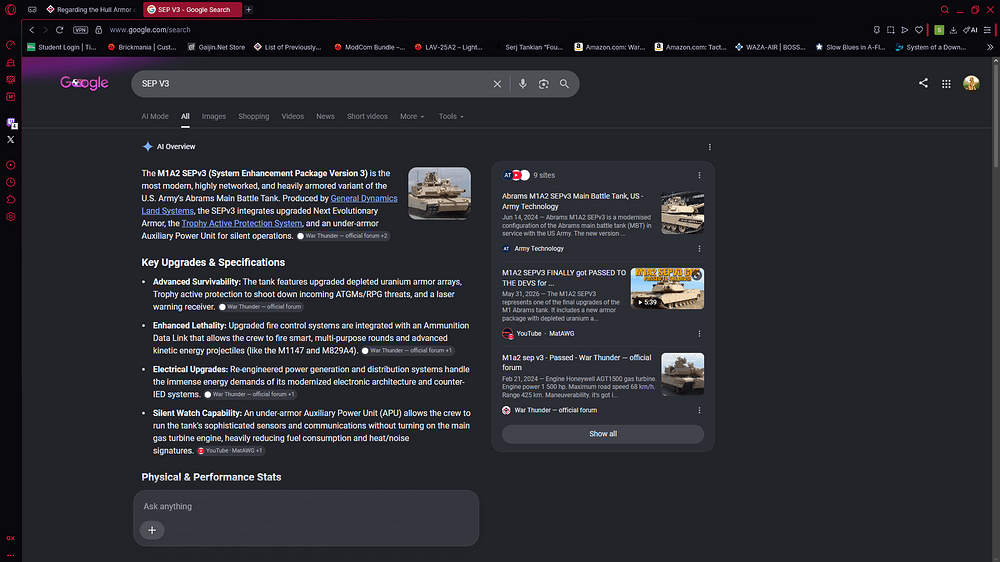Image resolution: width=1000 pixels, height=562 pixels.
Task: Open the tab islands workspace icon
Action: 33,10
